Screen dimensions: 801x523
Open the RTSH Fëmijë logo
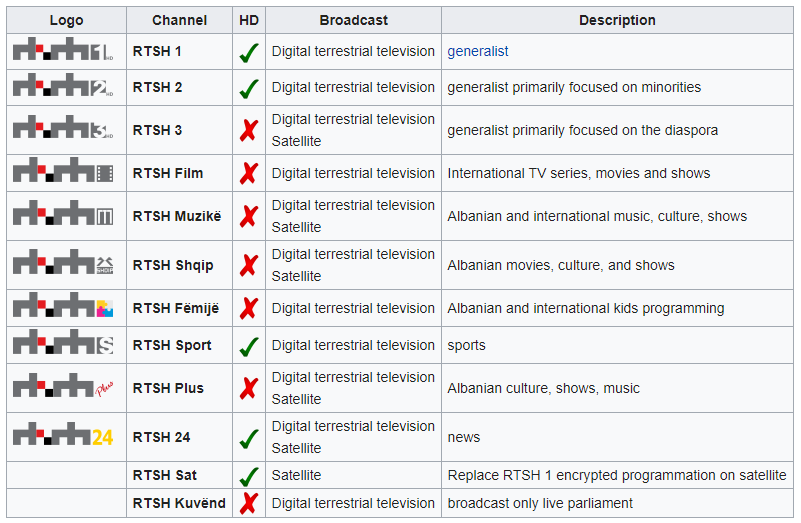[x=63, y=306]
